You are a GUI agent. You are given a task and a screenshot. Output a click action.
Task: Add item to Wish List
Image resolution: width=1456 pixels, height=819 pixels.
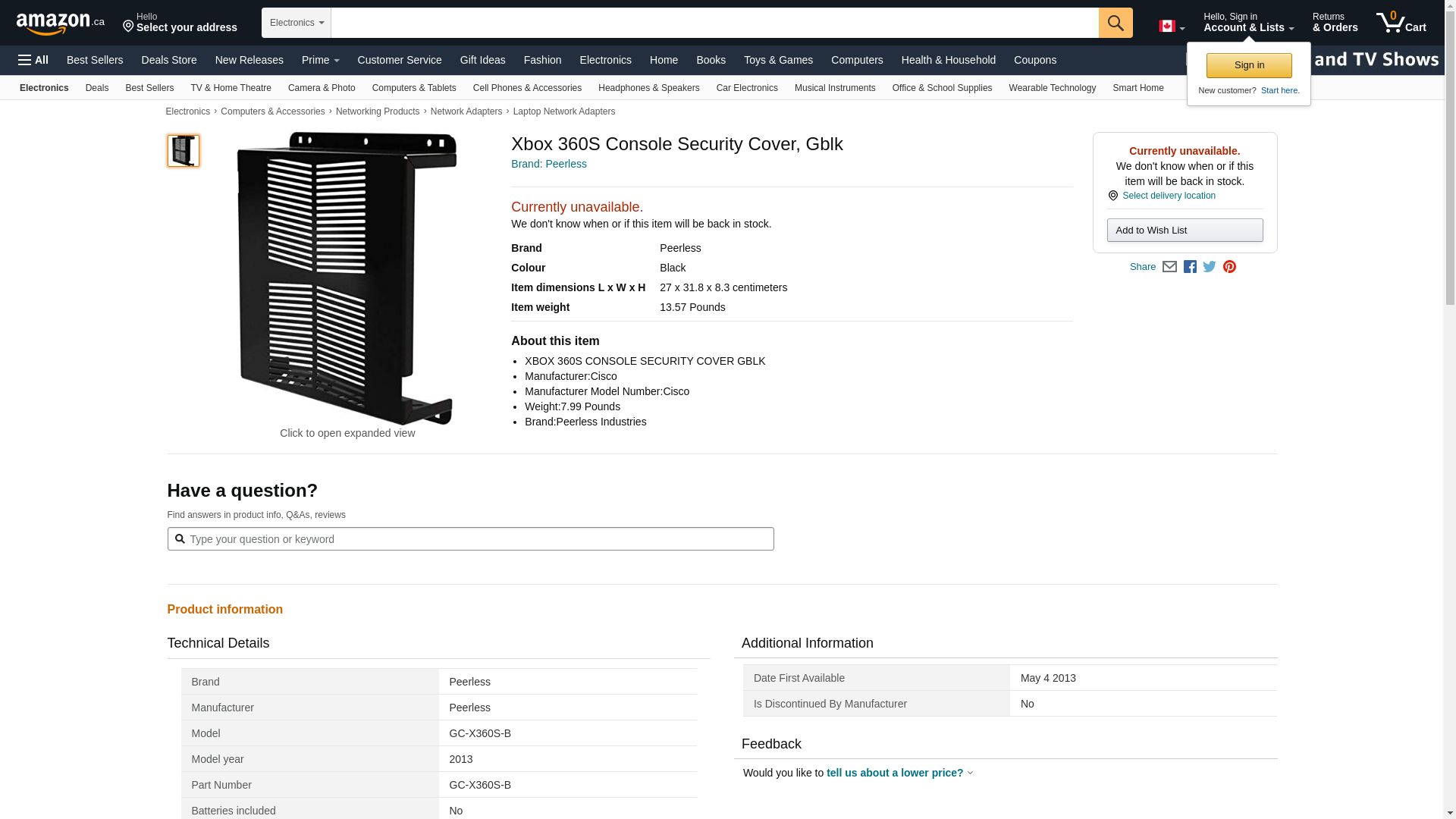click(x=1184, y=231)
